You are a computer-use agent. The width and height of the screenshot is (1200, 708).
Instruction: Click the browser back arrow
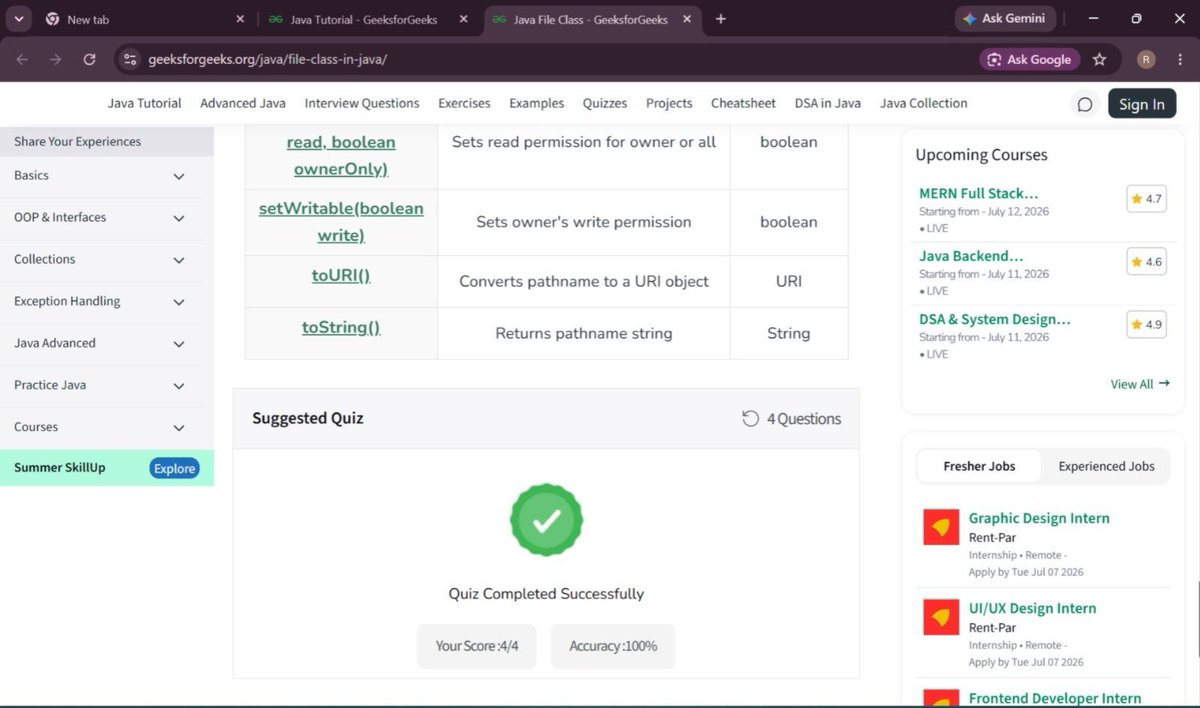point(22,59)
